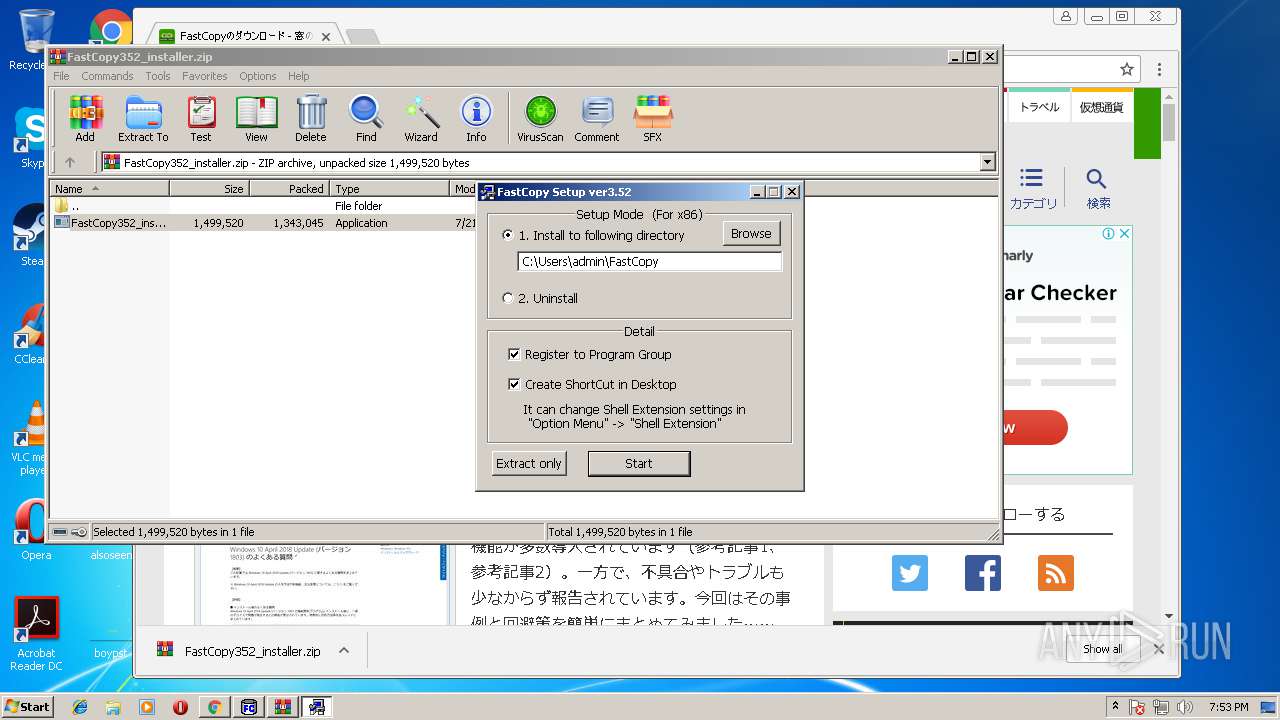Image resolution: width=1280 pixels, height=720 pixels.
Task: Click the Add toolbar icon in WinRAR
Action: coord(85,119)
